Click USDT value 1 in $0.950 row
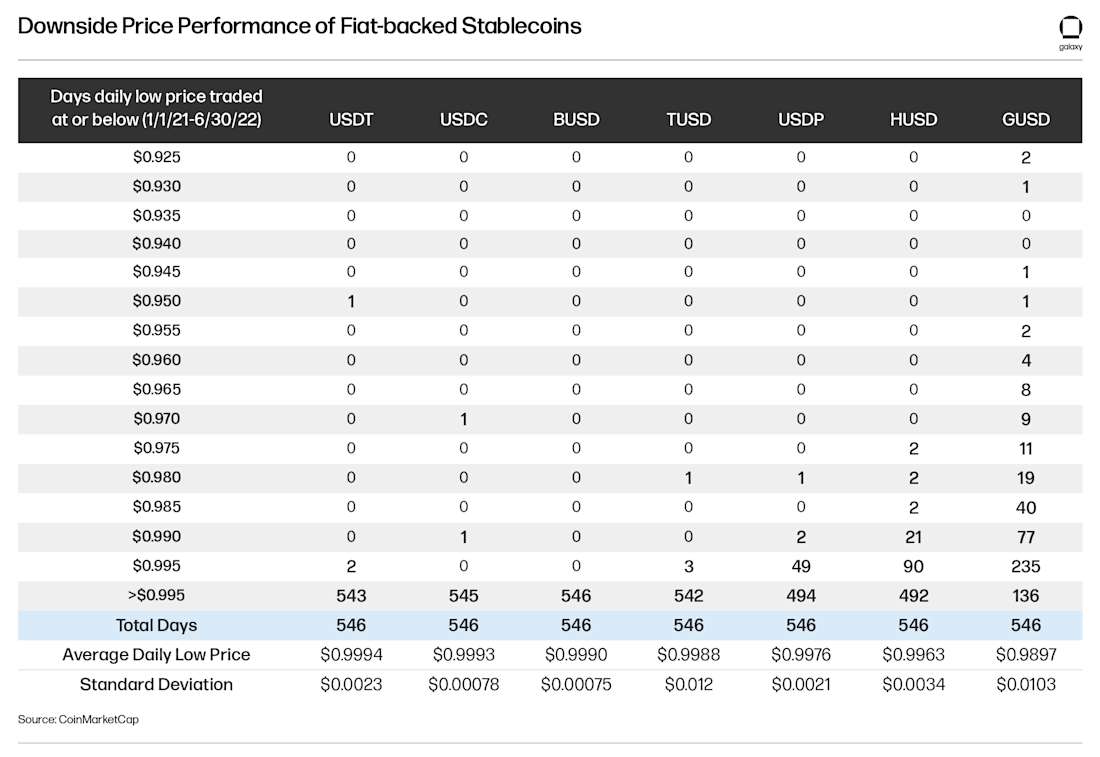Image resolution: width=1100 pixels, height=757 pixels. pyautogui.click(x=351, y=302)
